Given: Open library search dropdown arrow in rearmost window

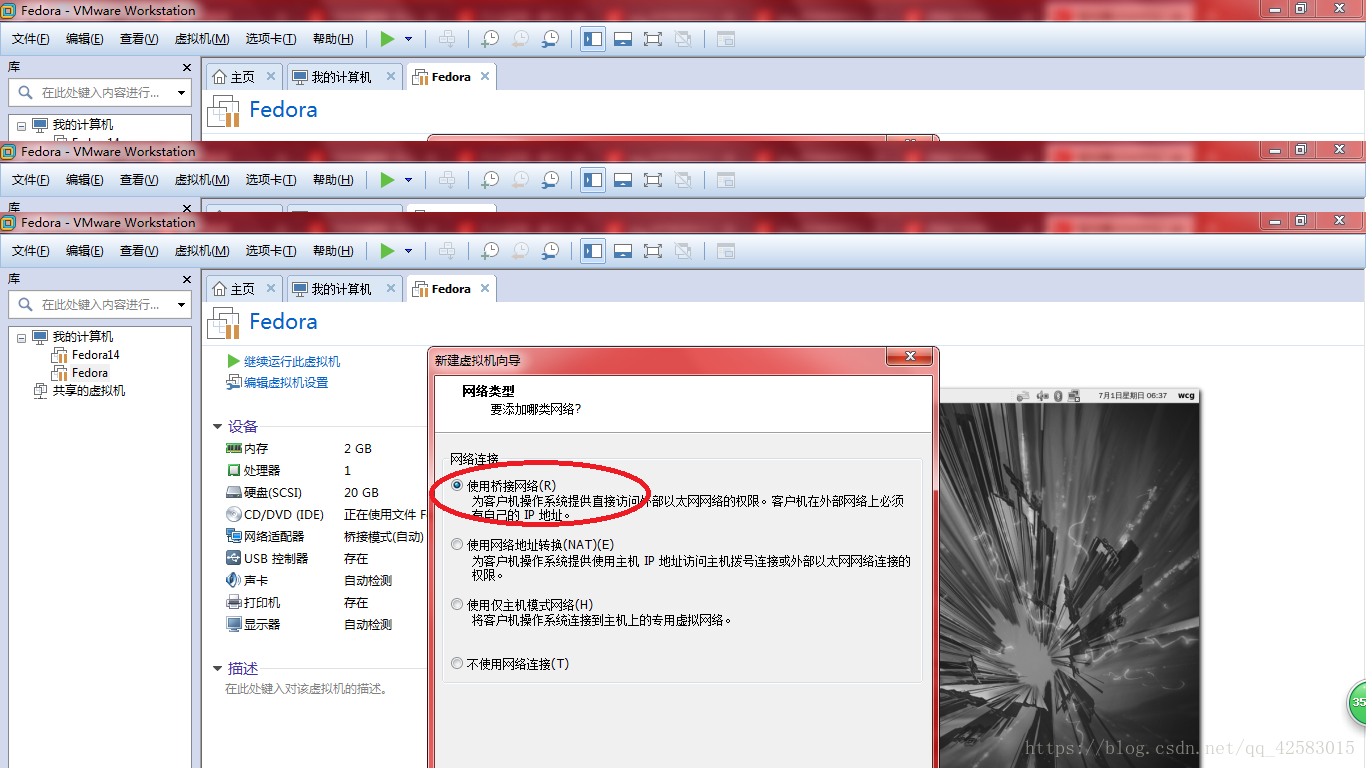Looking at the screenshot, I should pos(181,93).
